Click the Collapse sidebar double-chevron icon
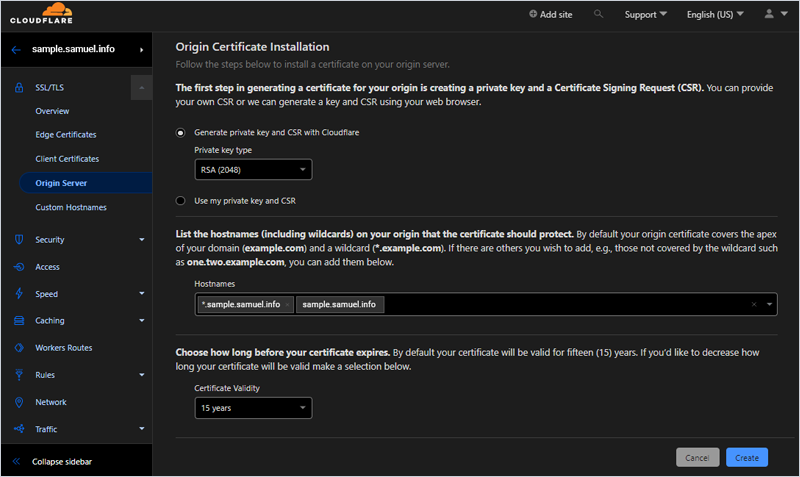This screenshot has height=477, width=800. (16, 461)
